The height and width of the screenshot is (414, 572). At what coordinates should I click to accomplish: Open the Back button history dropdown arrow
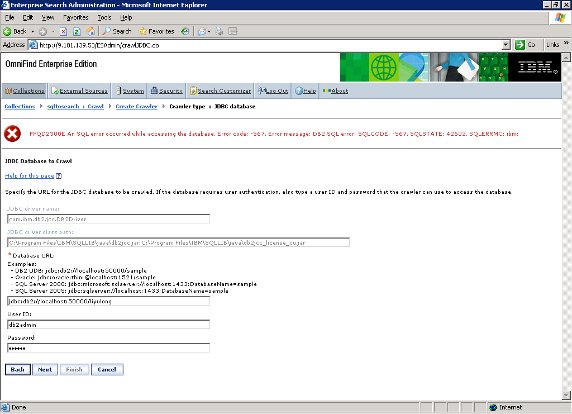[32, 32]
